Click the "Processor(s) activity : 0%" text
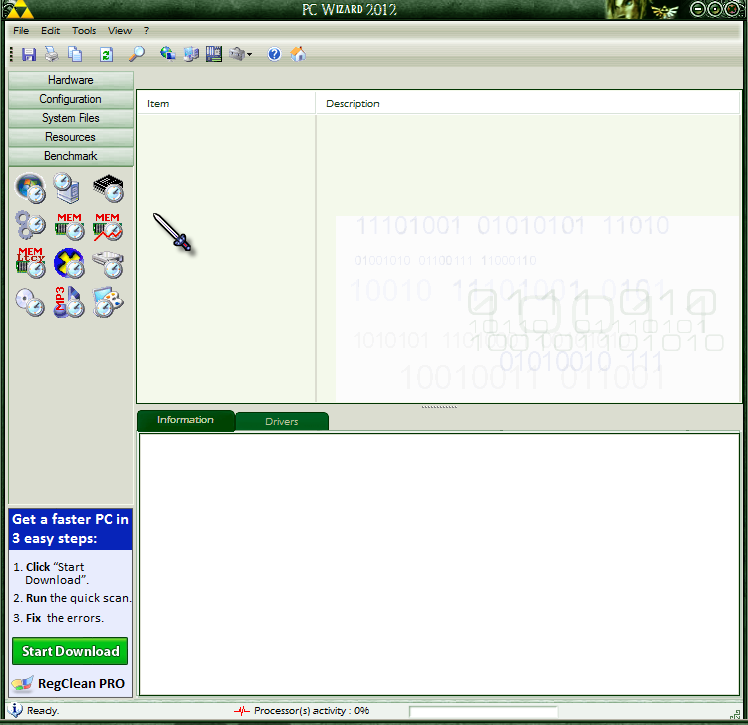 (x=312, y=711)
